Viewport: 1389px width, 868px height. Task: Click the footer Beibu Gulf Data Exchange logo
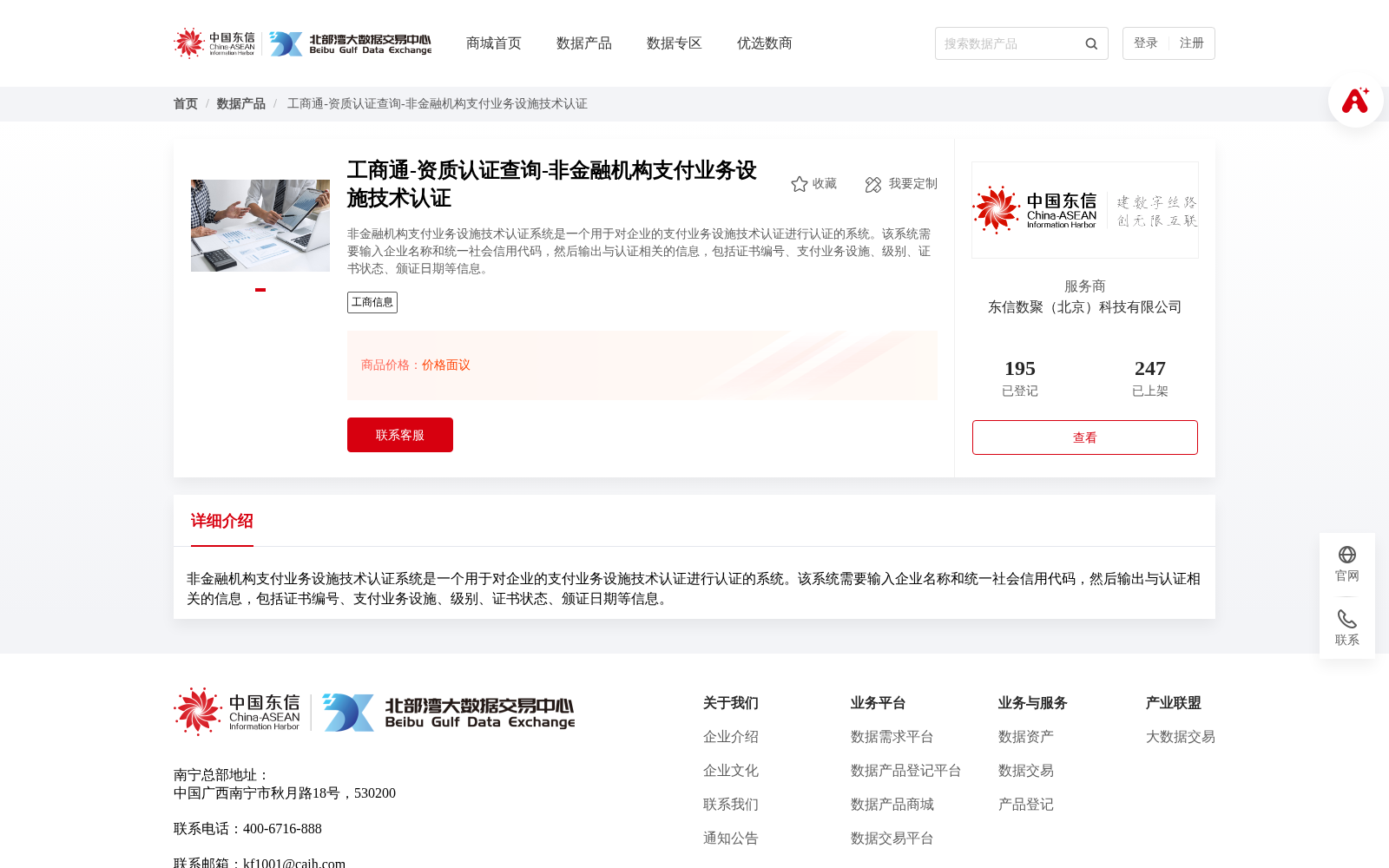[x=448, y=713]
